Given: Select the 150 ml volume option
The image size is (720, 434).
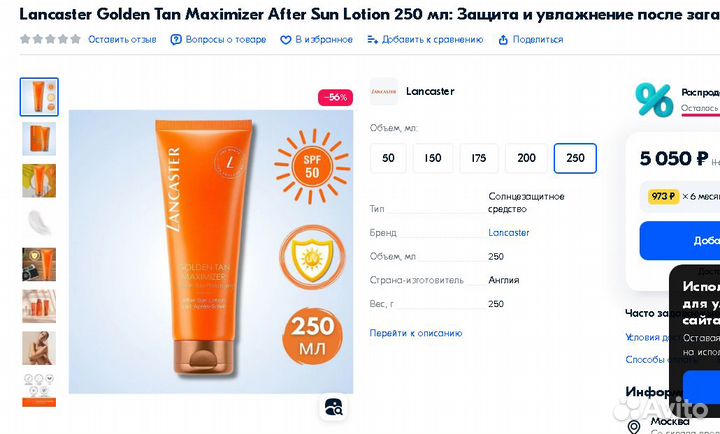Looking at the screenshot, I should 433,158.
